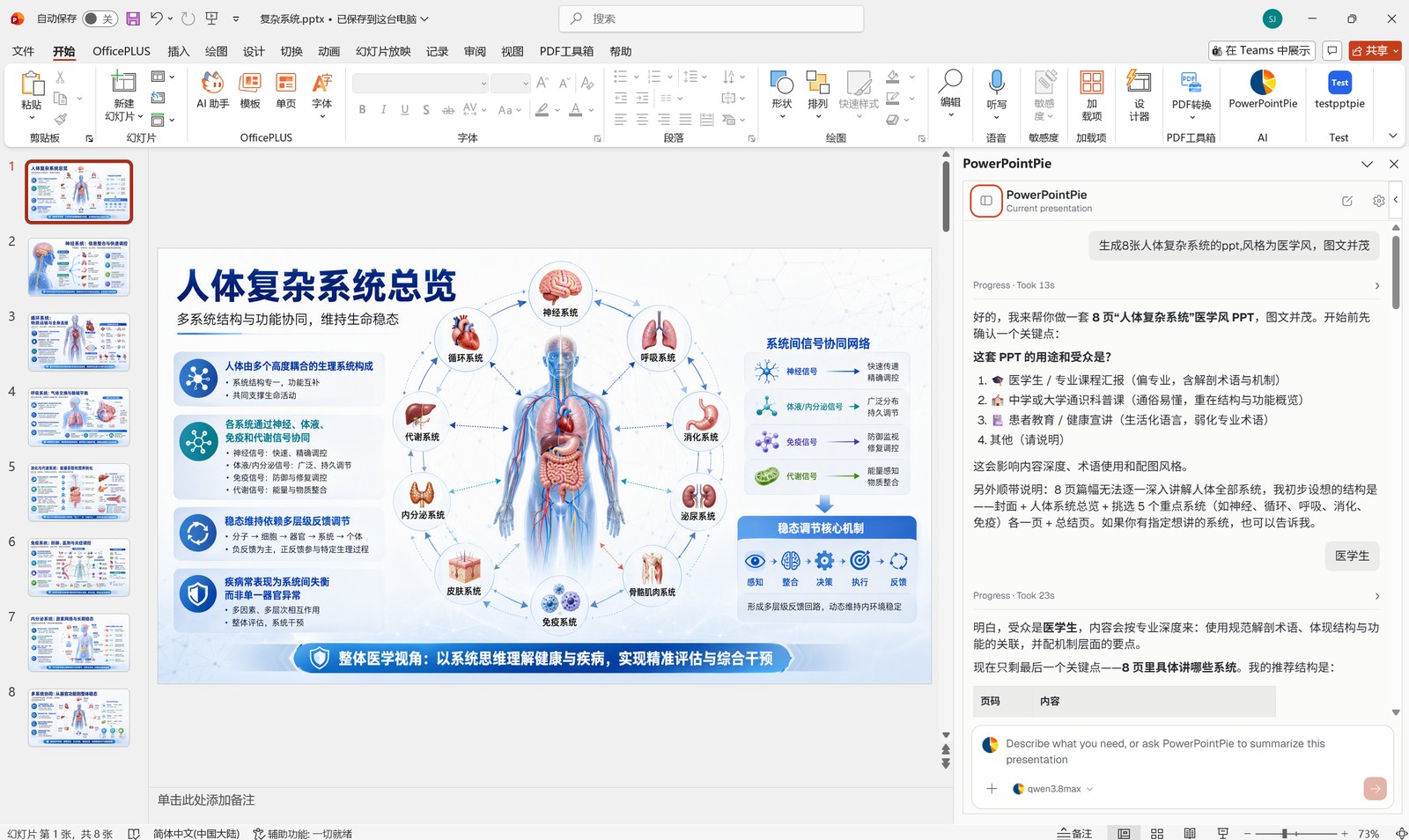1409x840 pixels.
Task: Collapse the PowerPointPie pane options chevron
Action: 1367,164
